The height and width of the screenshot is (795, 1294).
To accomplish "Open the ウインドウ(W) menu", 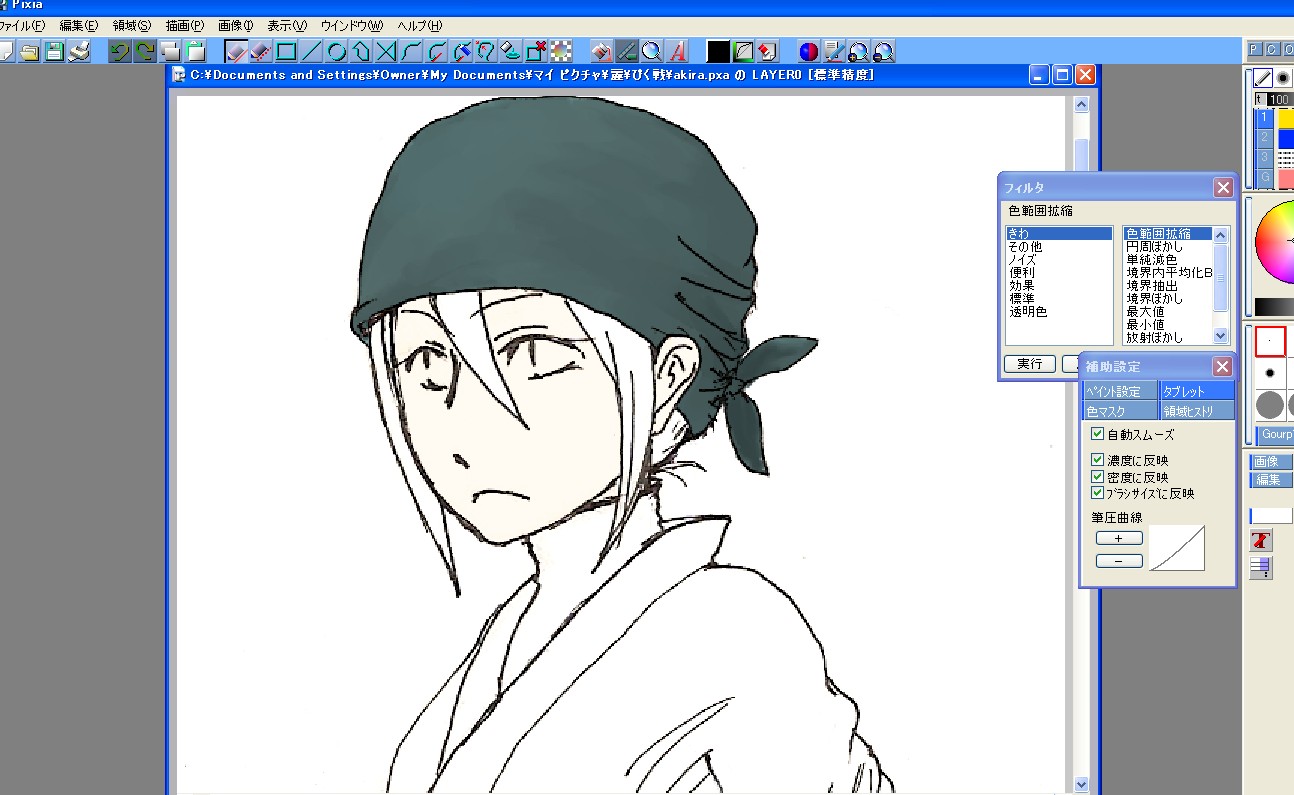I will click(352, 25).
